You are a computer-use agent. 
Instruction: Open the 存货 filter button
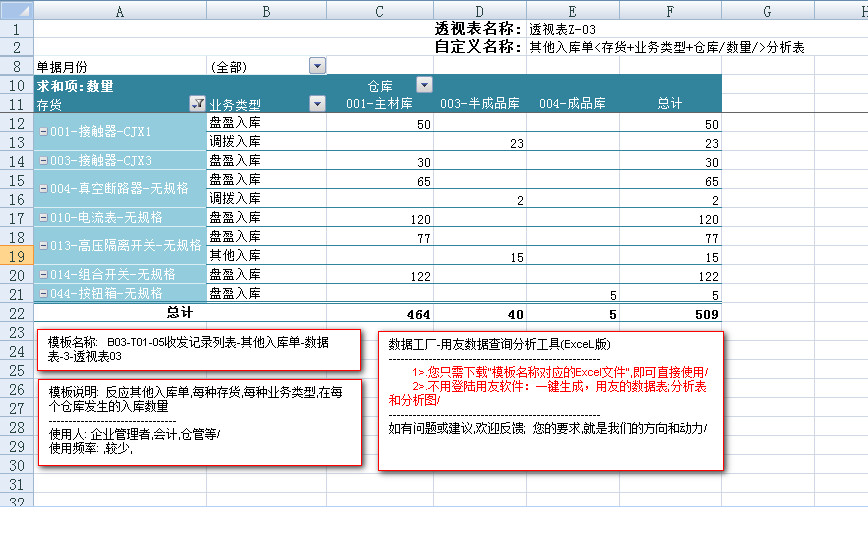tap(196, 104)
